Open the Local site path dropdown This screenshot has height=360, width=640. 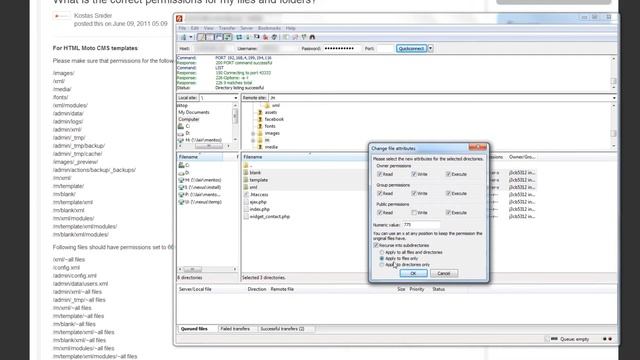pos(236,98)
